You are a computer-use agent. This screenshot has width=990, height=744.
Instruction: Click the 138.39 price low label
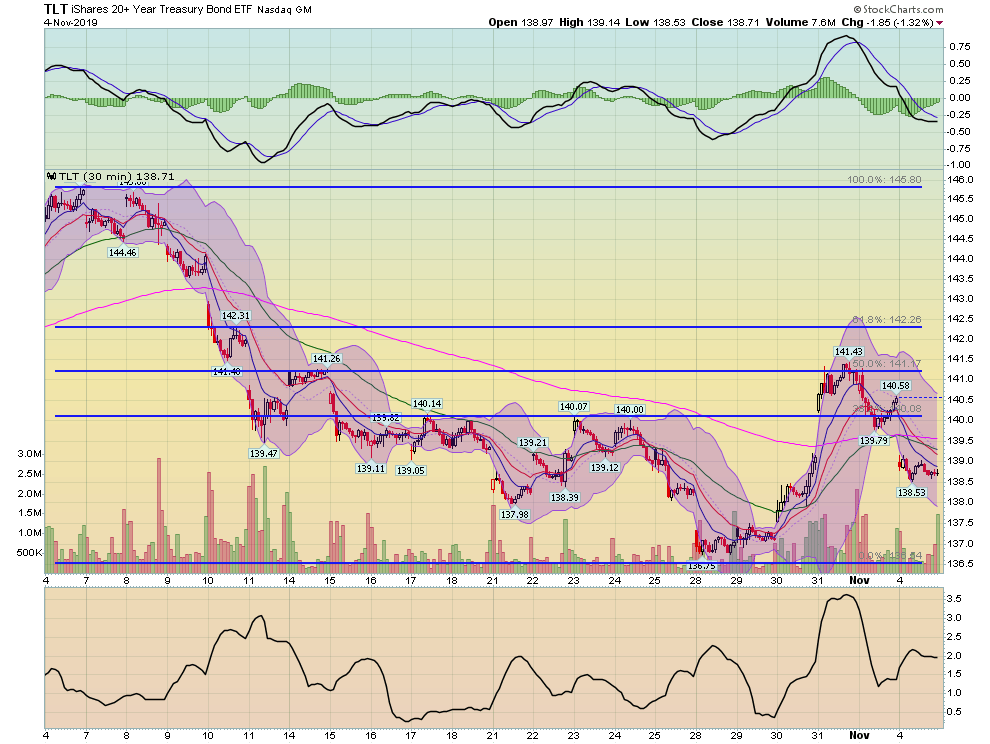click(564, 498)
